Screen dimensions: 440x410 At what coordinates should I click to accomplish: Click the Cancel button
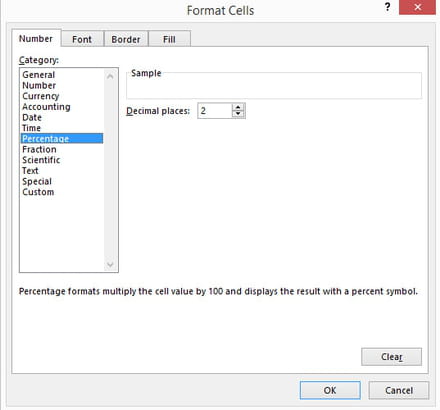(399, 390)
